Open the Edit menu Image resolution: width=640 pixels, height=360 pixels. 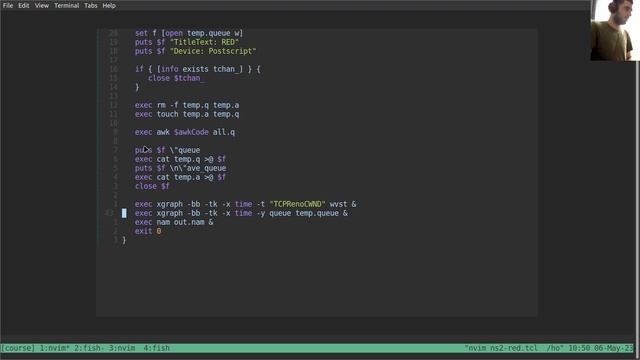click(x=24, y=6)
